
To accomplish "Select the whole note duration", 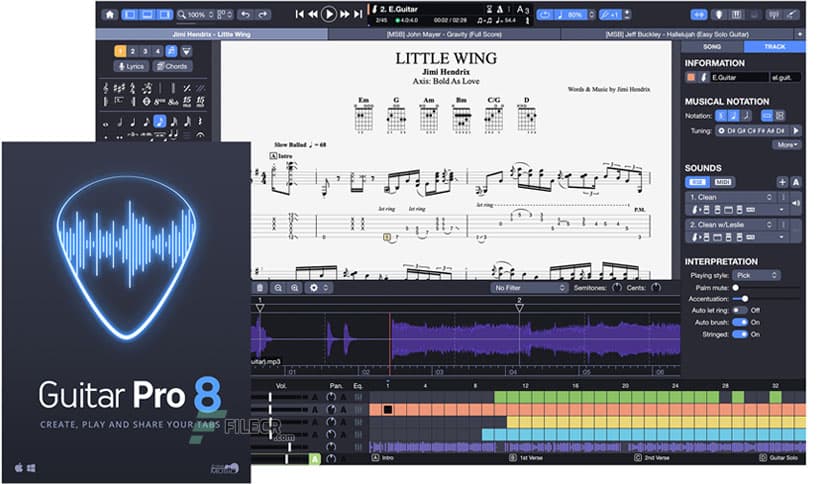I will pos(106,124).
